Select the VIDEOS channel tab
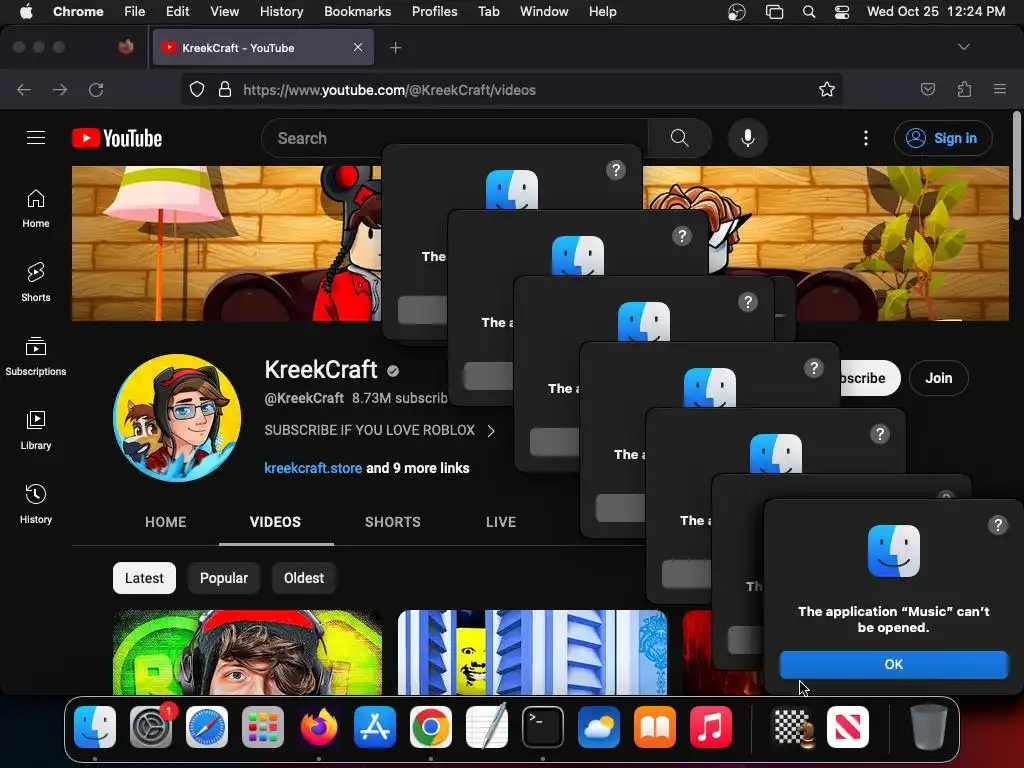 (x=276, y=522)
